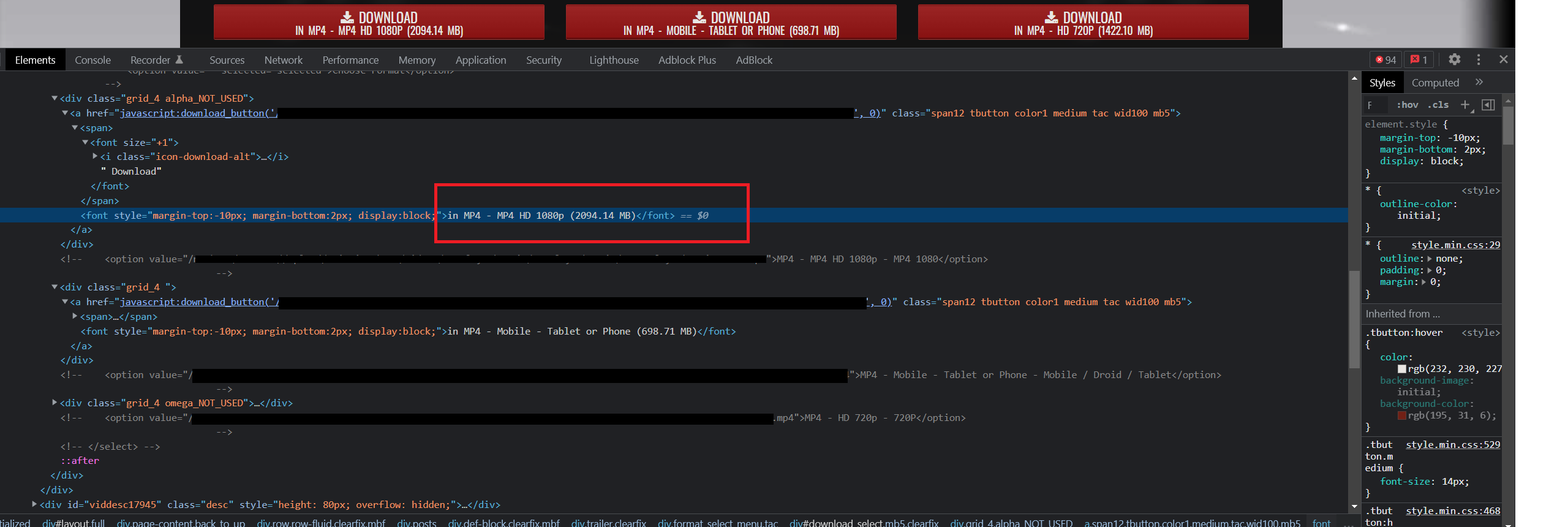Expand the div grid_4 omega_NOT_USED node
The height and width of the screenshot is (527, 1568).
(55, 403)
